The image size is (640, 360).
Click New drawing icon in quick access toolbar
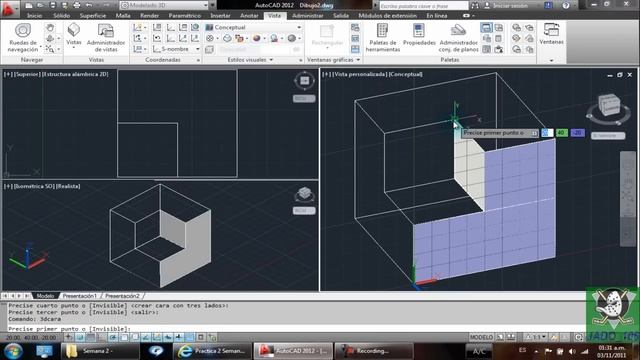(29, 6)
